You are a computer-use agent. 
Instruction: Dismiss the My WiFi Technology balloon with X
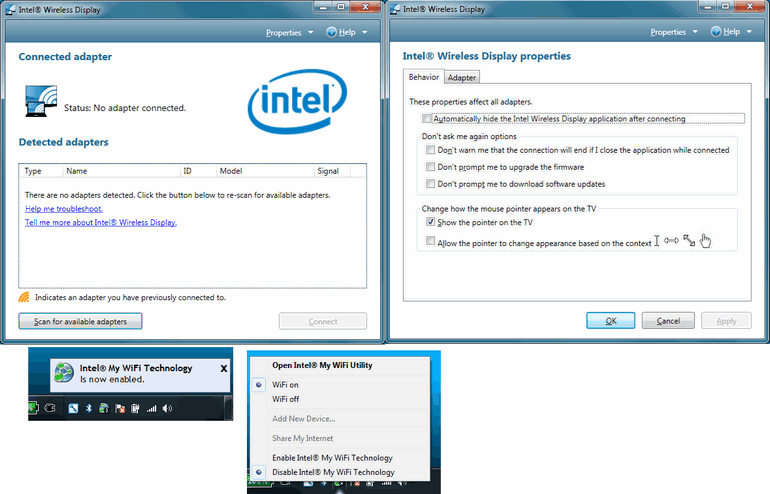(x=224, y=368)
